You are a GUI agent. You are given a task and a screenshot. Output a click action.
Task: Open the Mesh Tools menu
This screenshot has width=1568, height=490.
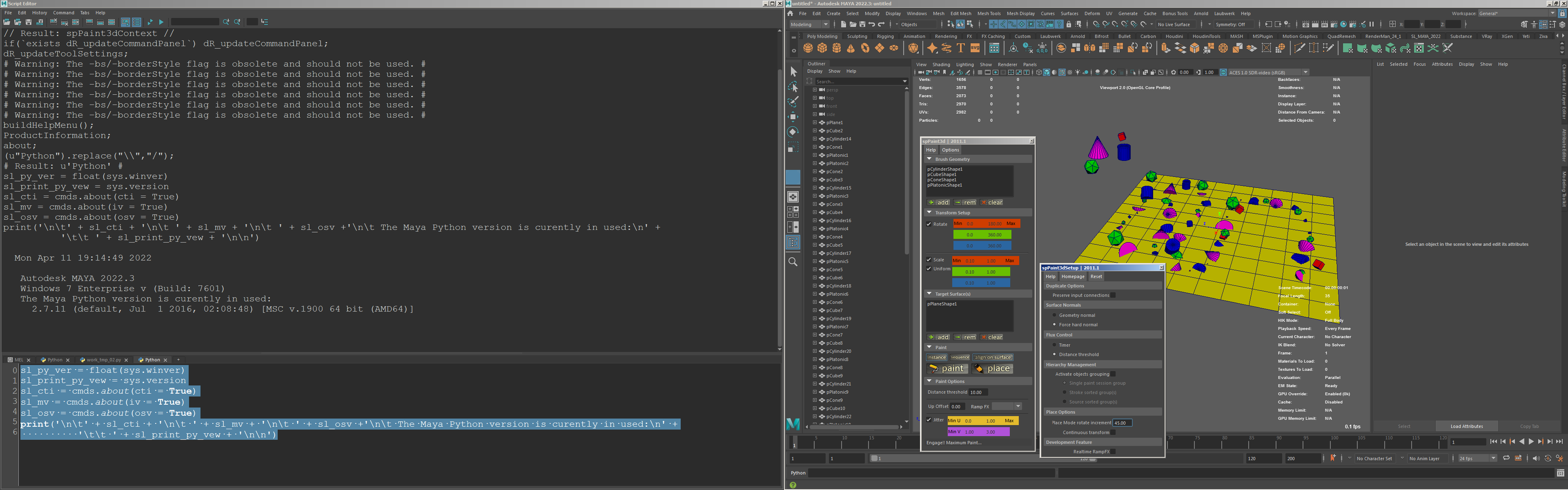click(989, 13)
